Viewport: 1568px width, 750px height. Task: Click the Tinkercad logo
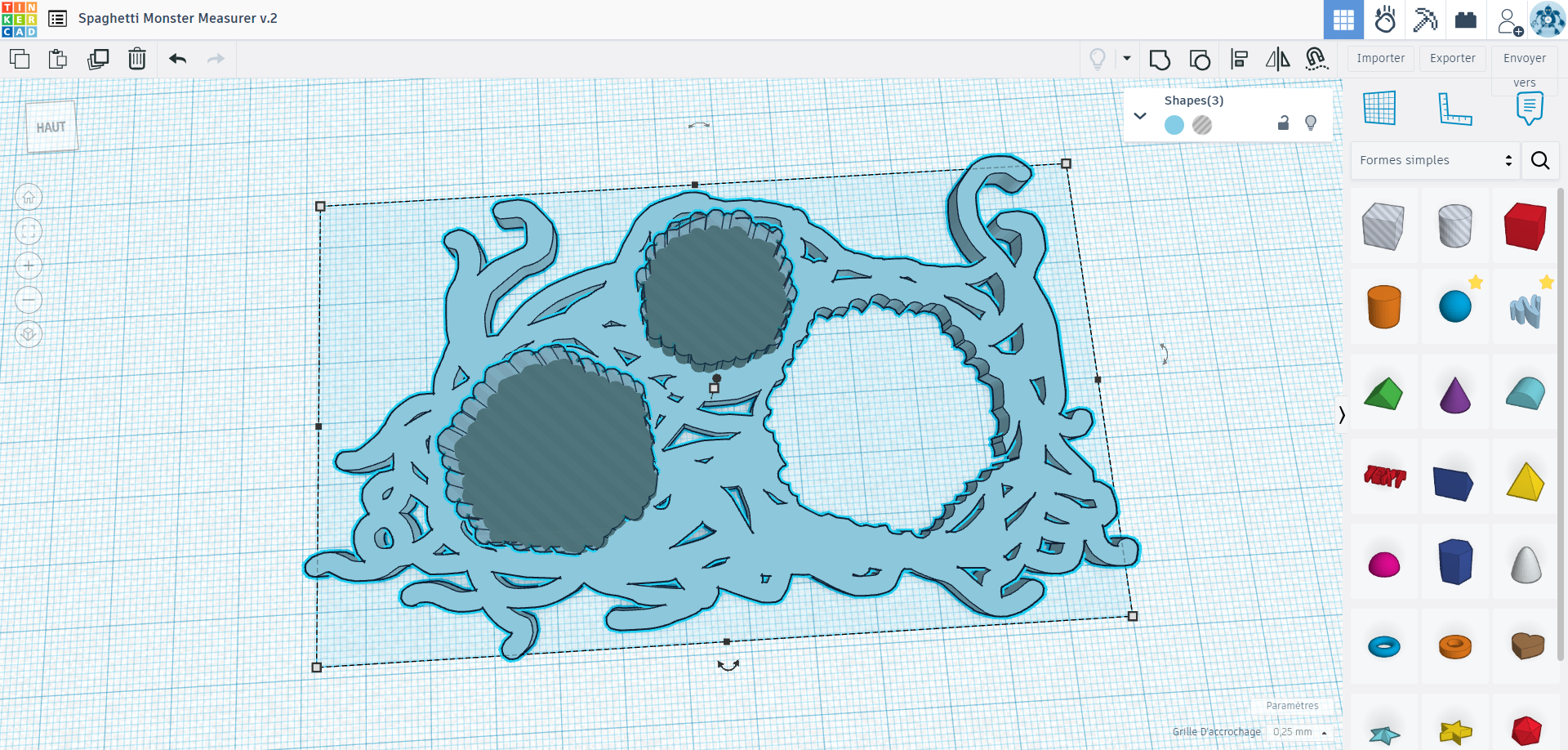(20, 19)
